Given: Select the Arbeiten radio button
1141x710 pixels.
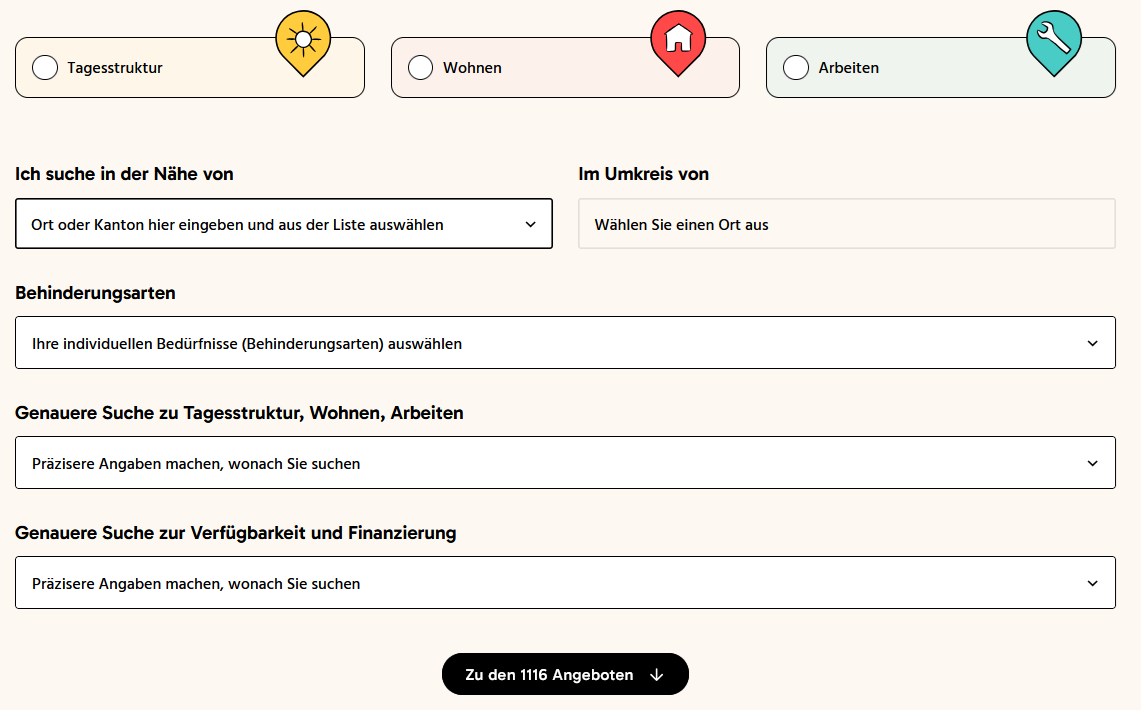Looking at the screenshot, I should 796,68.
